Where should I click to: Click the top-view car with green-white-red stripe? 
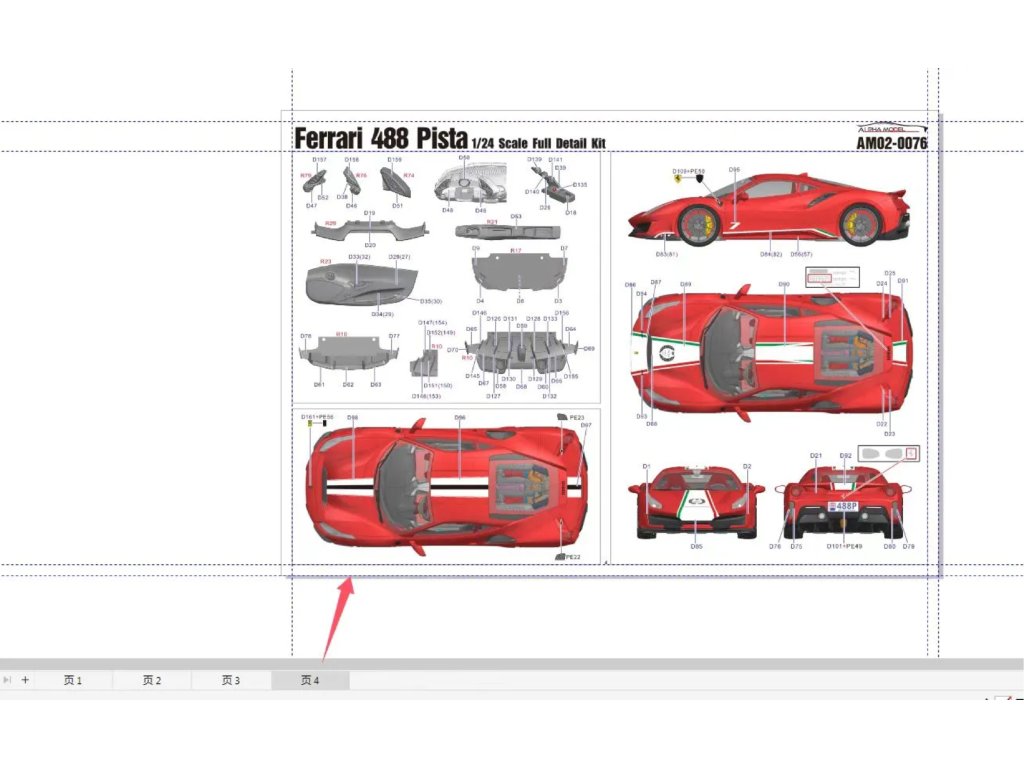[771, 353]
